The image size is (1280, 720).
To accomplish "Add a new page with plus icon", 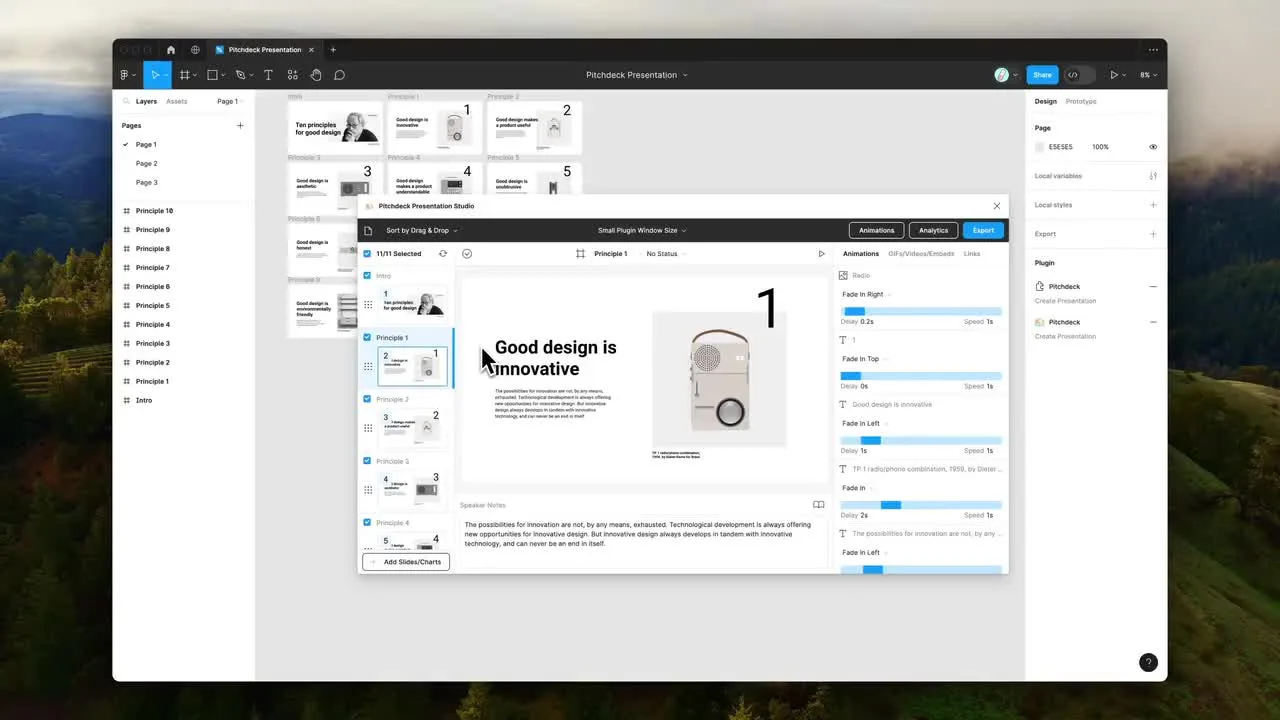I will [240, 126].
